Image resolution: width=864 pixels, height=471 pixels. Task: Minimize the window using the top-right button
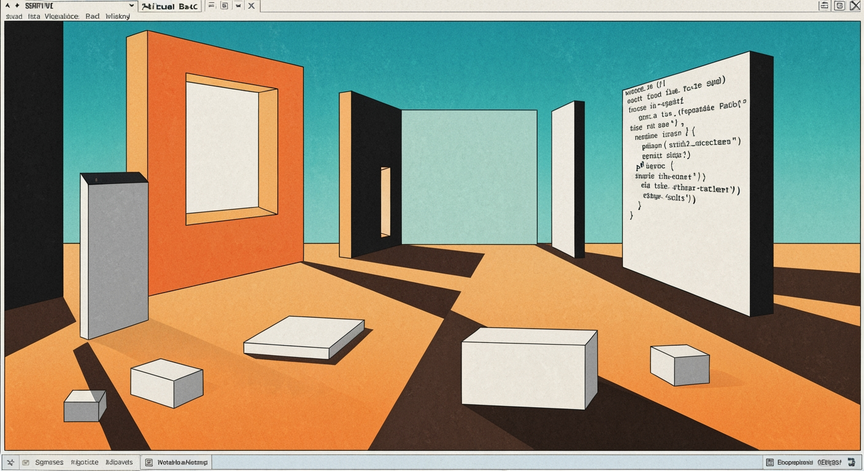824,6
